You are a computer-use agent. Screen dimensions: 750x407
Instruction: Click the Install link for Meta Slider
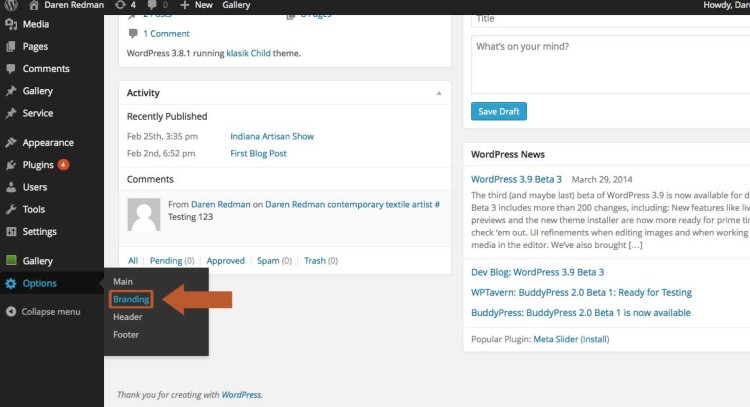[x=595, y=339]
